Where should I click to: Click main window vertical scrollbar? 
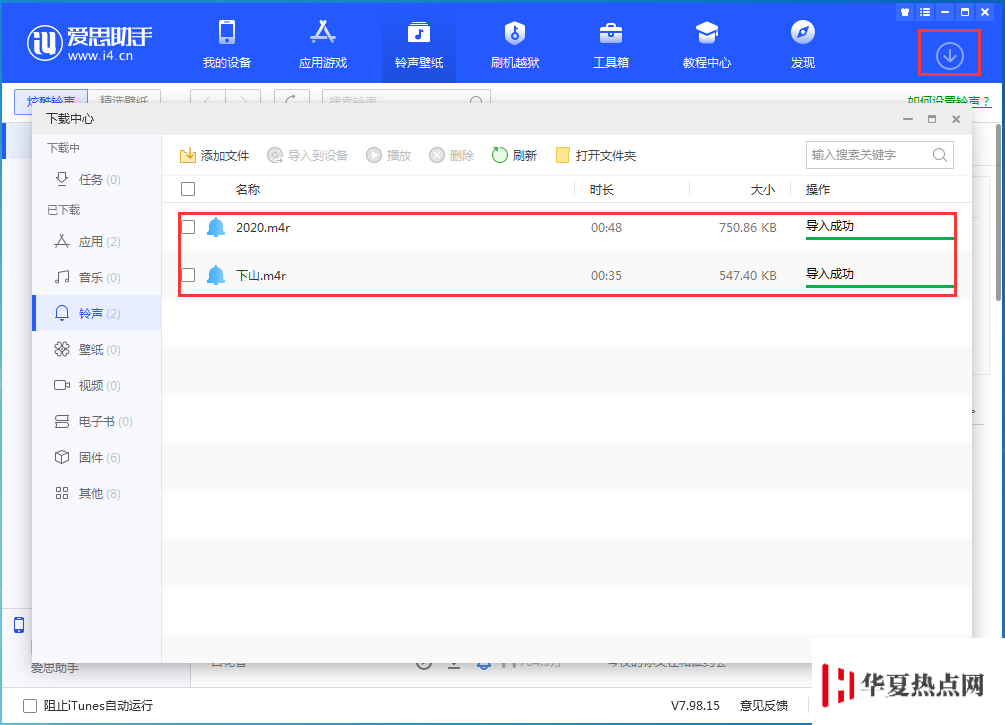[x=999, y=212]
